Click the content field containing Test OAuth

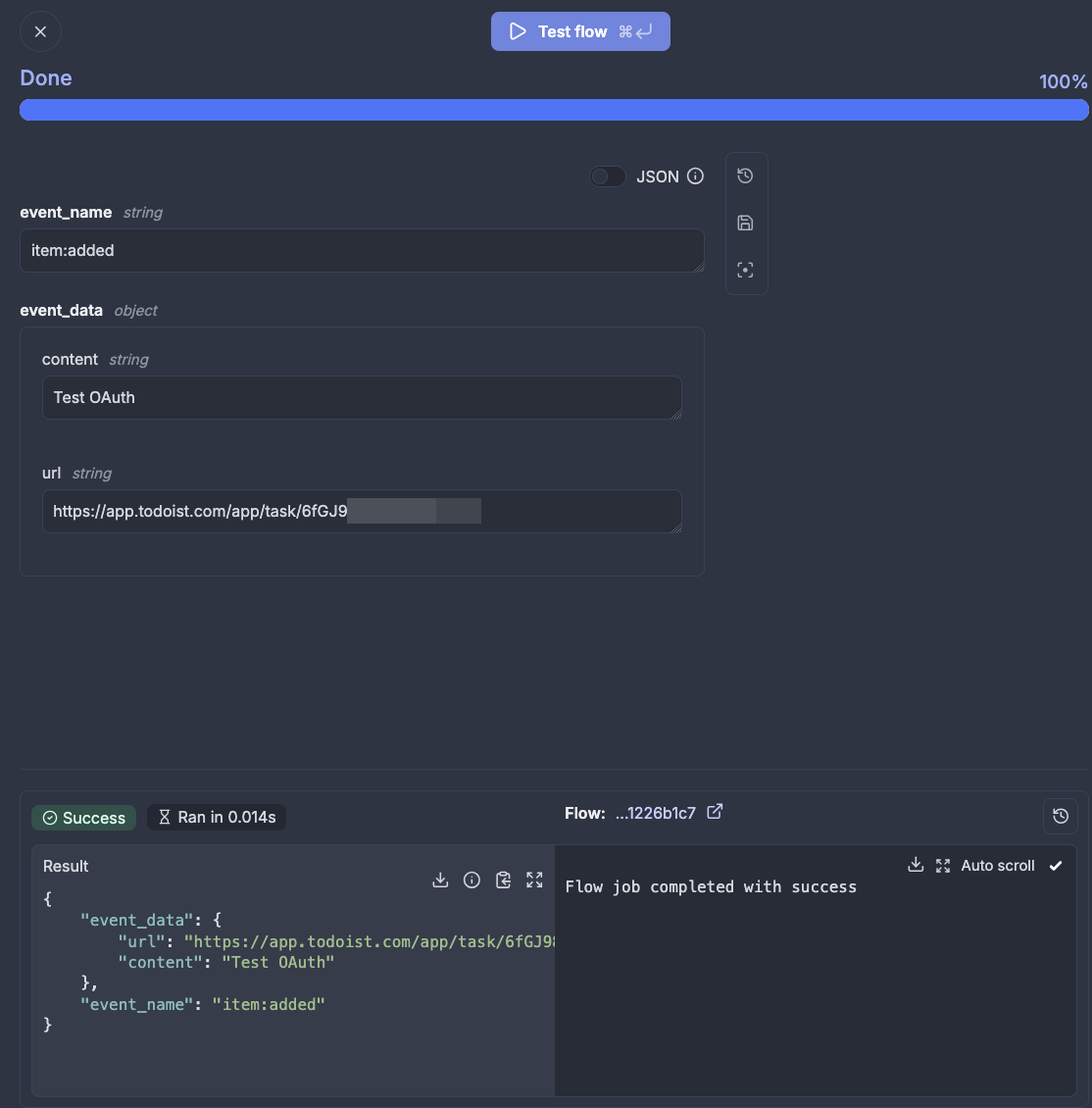click(x=362, y=397)
